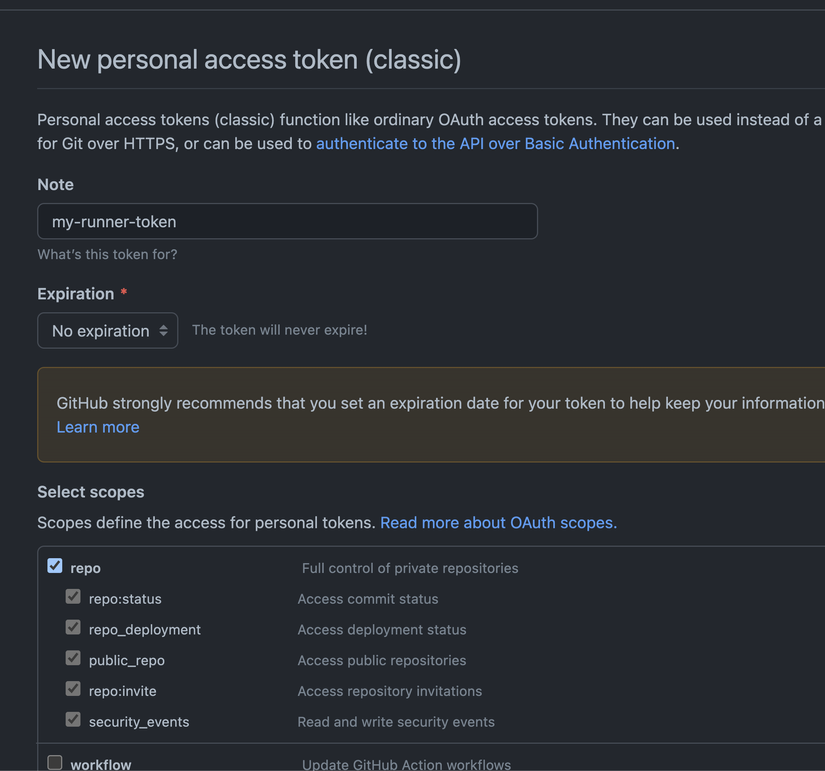Open the Expiration dropdown

(x=108, y=331)
